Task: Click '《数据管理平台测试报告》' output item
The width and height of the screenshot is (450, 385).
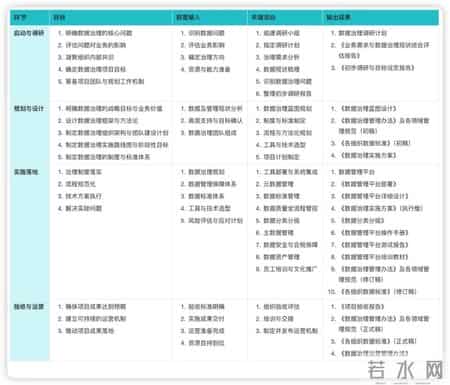Action: (x=374, y=245)
